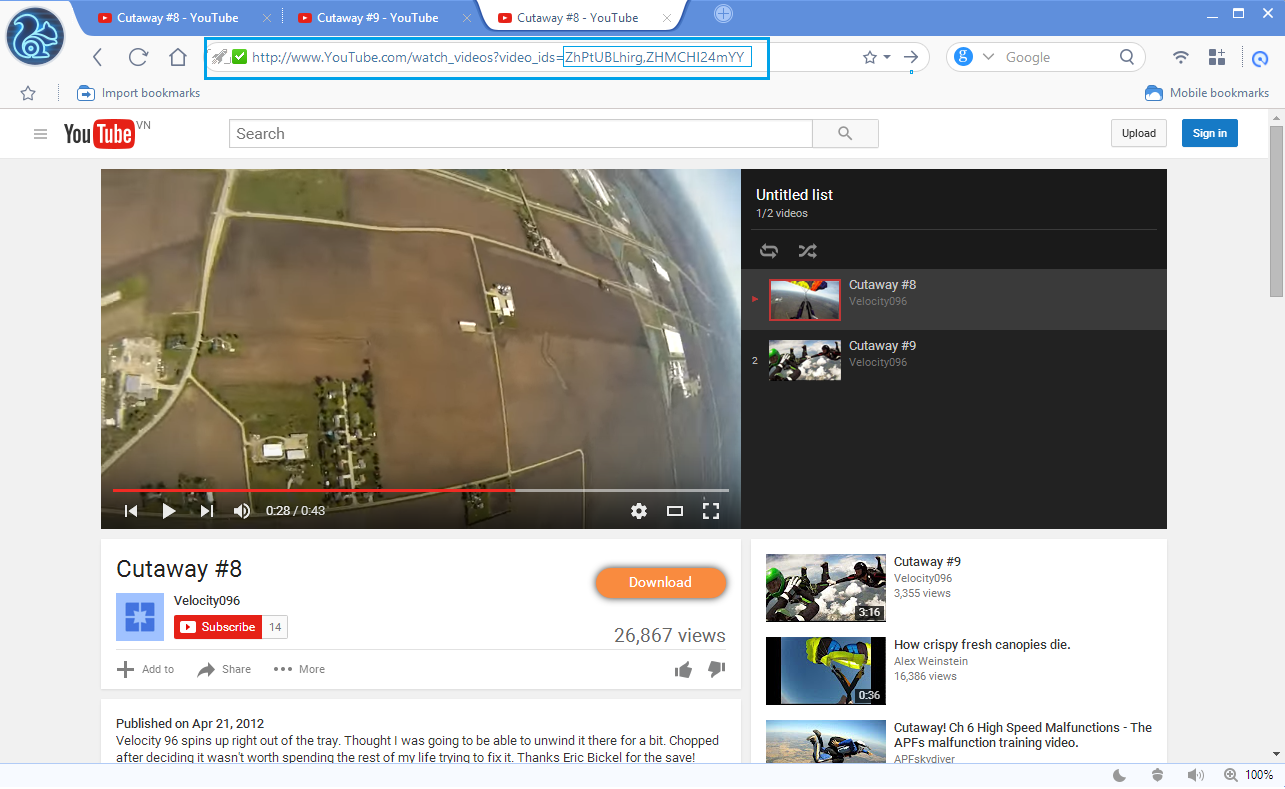
Task: Open the bookmarks bar star icon
Action: pos(28,93)
